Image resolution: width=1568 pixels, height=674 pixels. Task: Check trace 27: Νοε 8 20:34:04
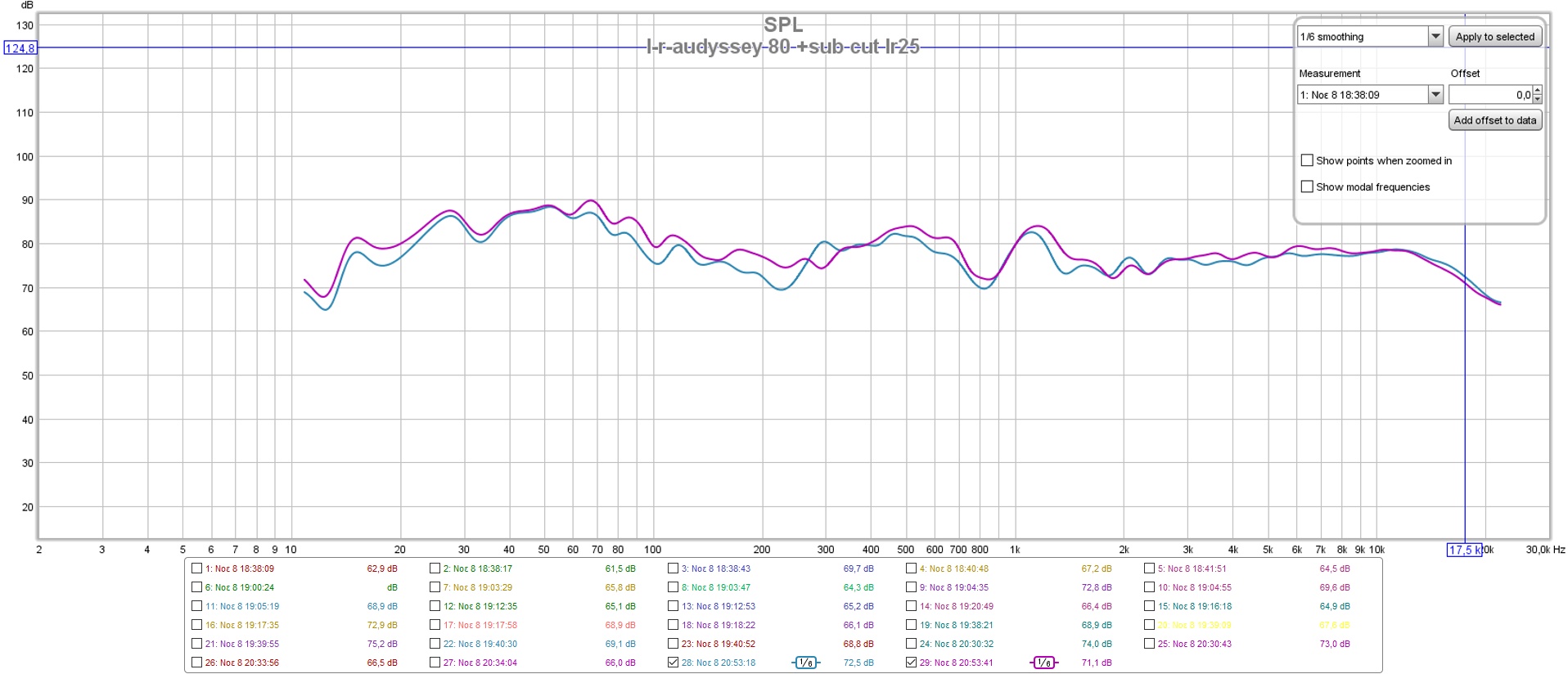435,663
